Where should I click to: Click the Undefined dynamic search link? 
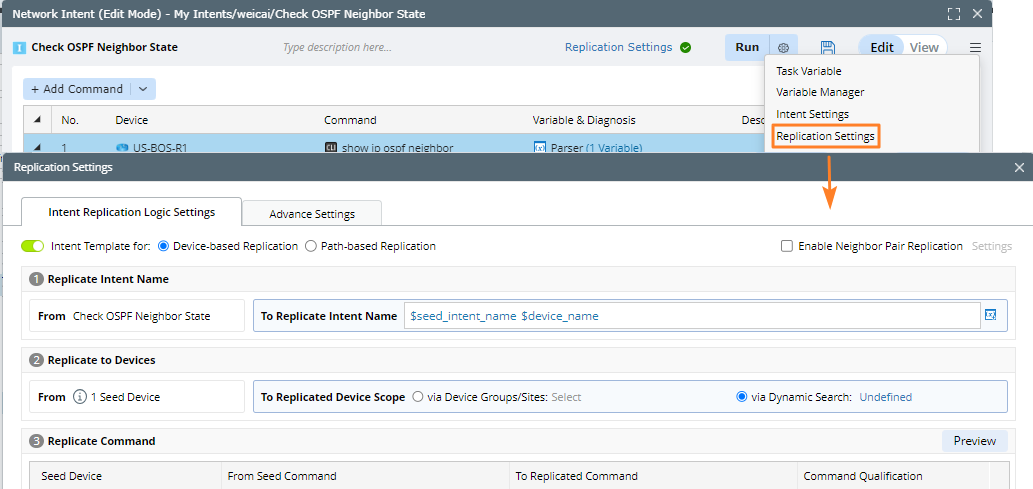[x=885, y=397]
